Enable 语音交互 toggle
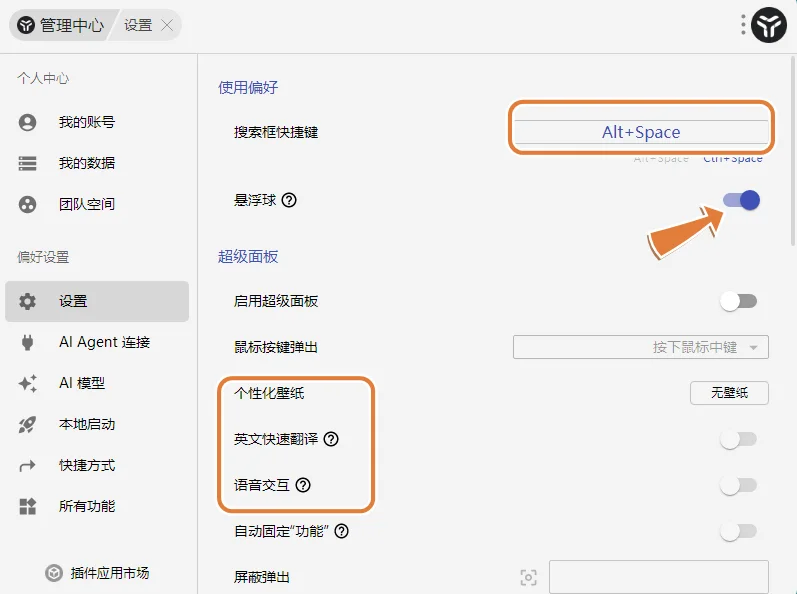 [x=739, y=485]
